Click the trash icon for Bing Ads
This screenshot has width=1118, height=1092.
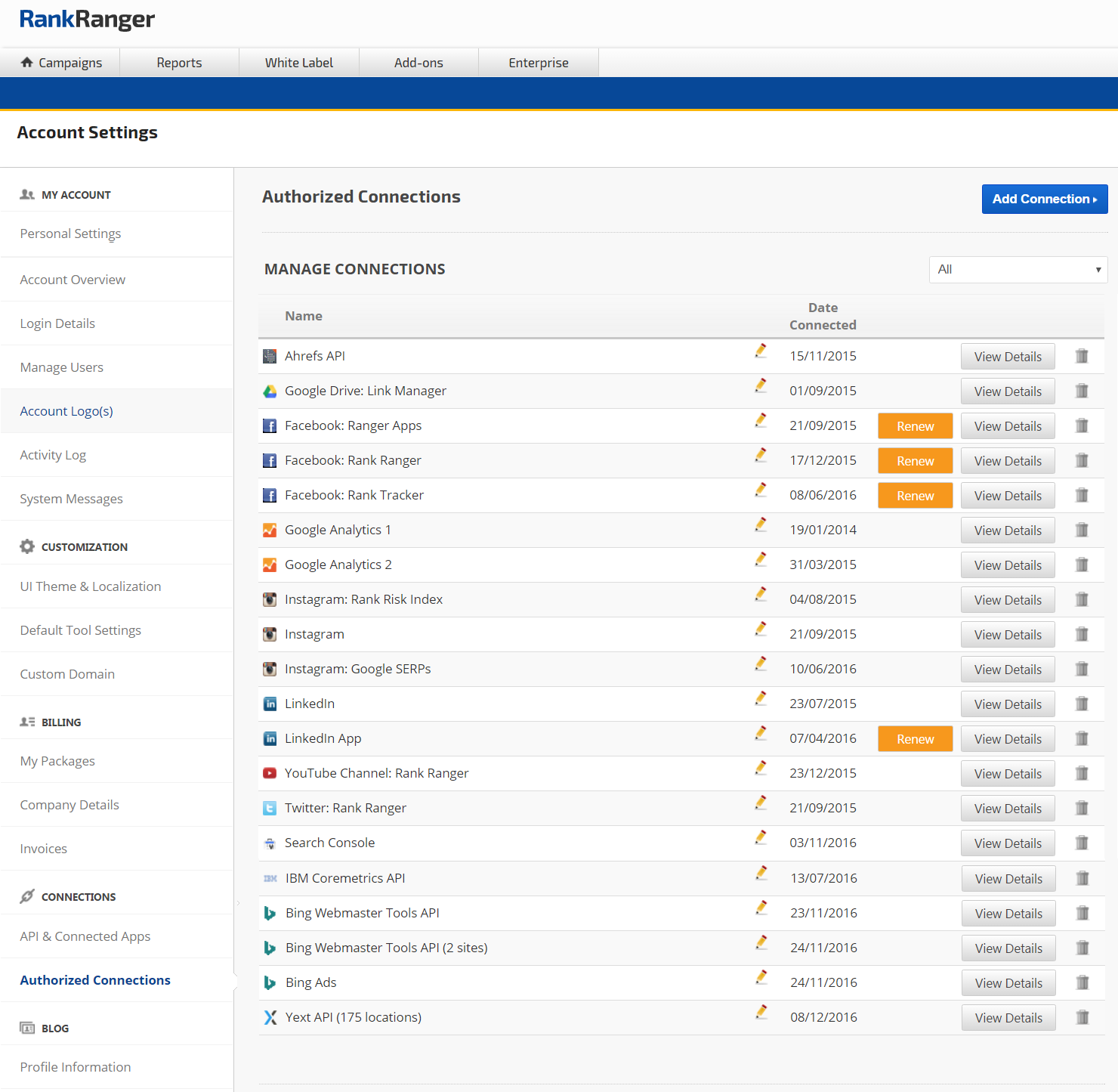tap(1082, 982)
